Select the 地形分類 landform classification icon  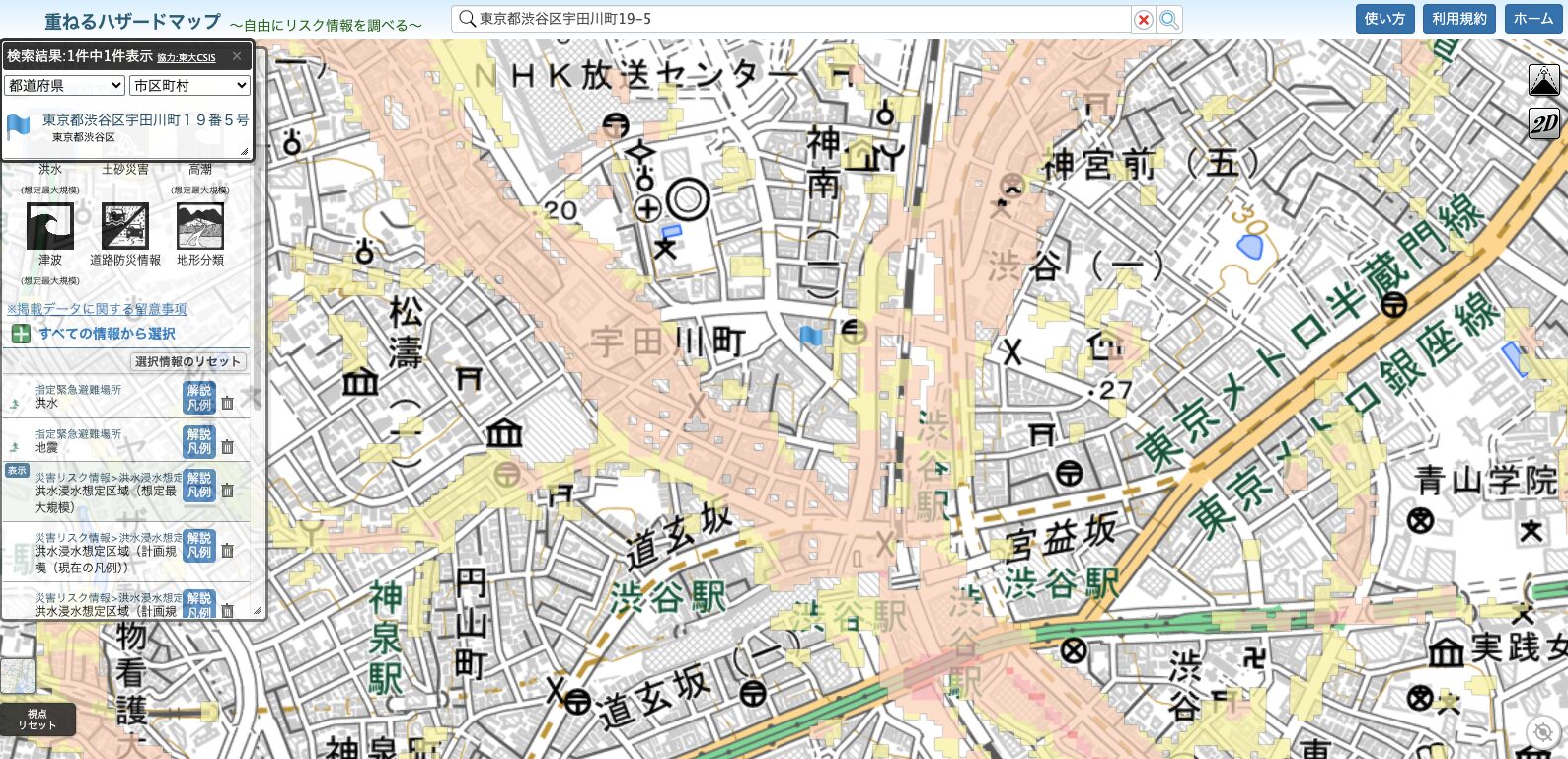[x=200, y=226]
